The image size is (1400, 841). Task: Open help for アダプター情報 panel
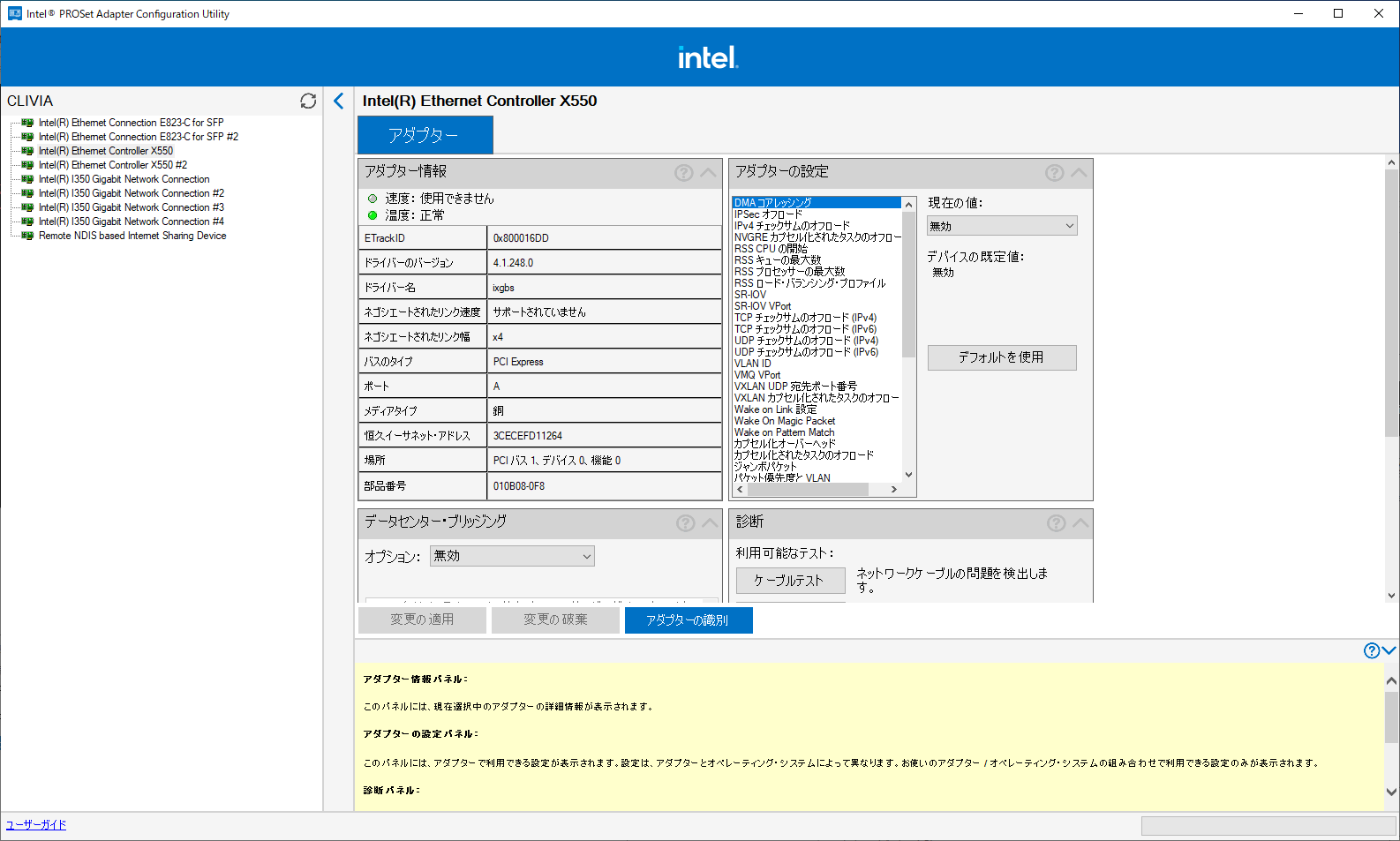pos(684,172)
